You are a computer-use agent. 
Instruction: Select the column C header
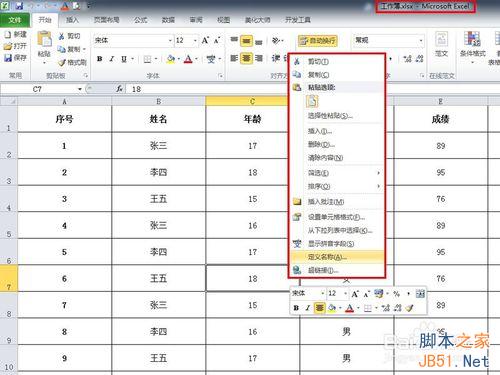coord(252,101)
